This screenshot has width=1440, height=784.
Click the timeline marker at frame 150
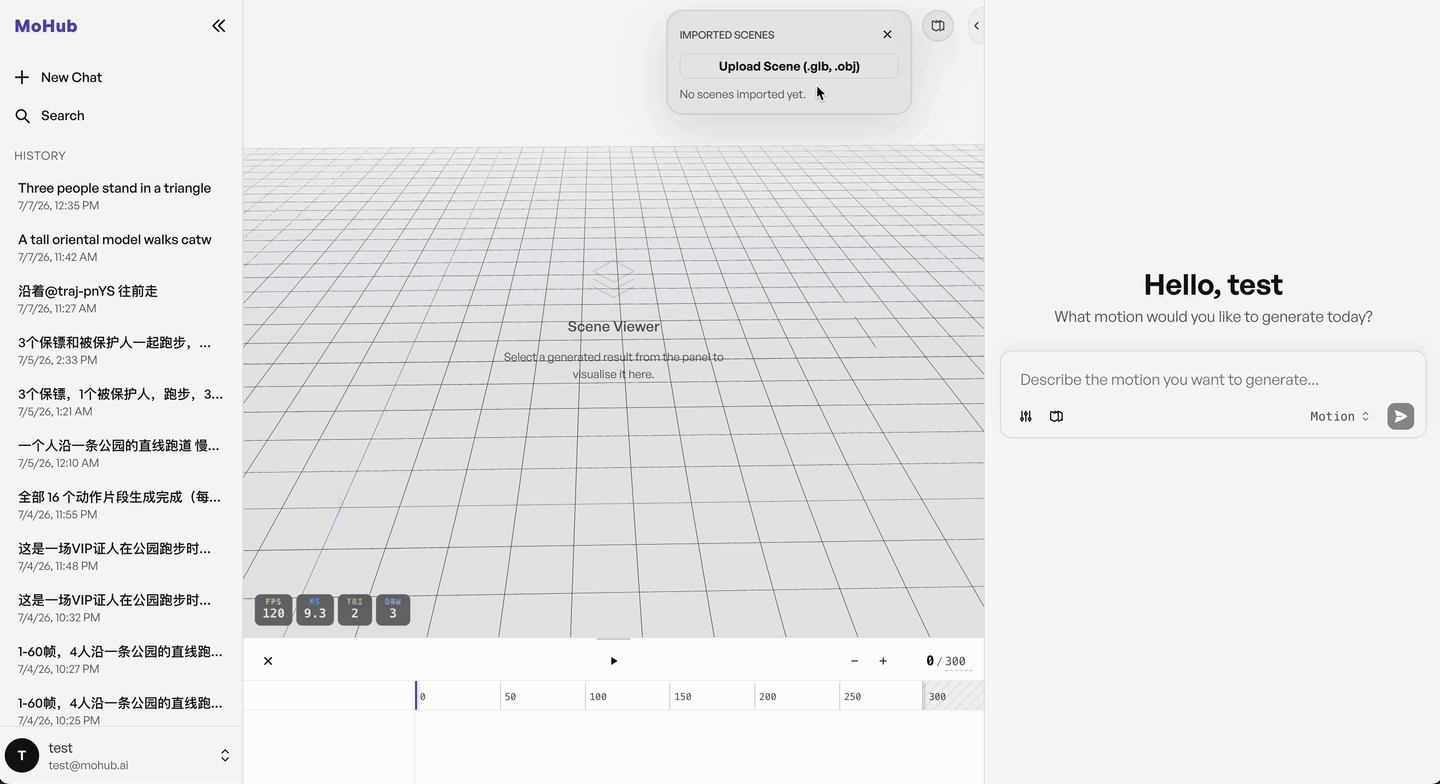(682, 696)
